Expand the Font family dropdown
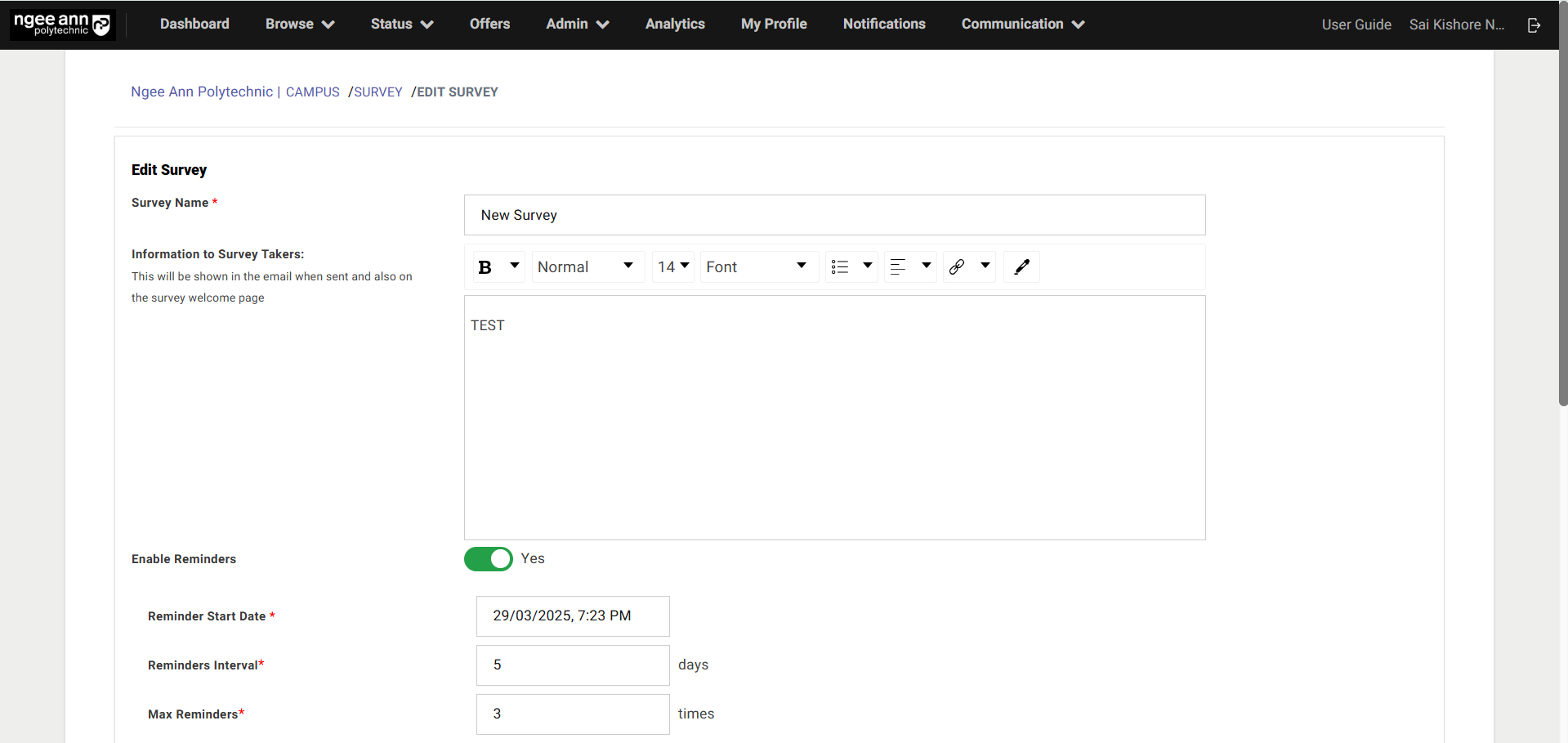 [x=757, y=267]
